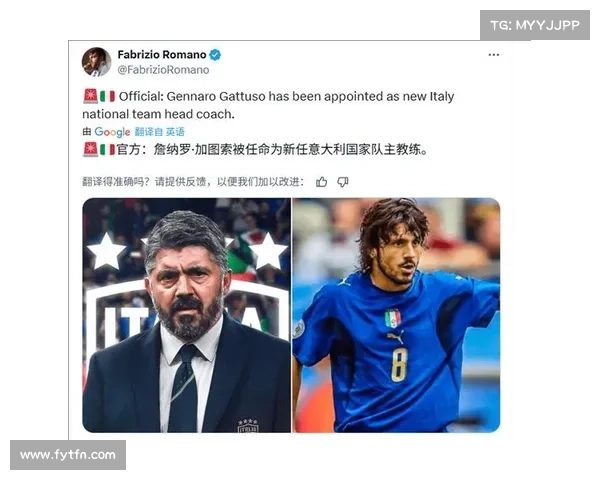Viewport: 600px width, 480px height.
Task: Click the siren emoji in Chinese translation
Action: pyautogui.click(x=90, y=149)
